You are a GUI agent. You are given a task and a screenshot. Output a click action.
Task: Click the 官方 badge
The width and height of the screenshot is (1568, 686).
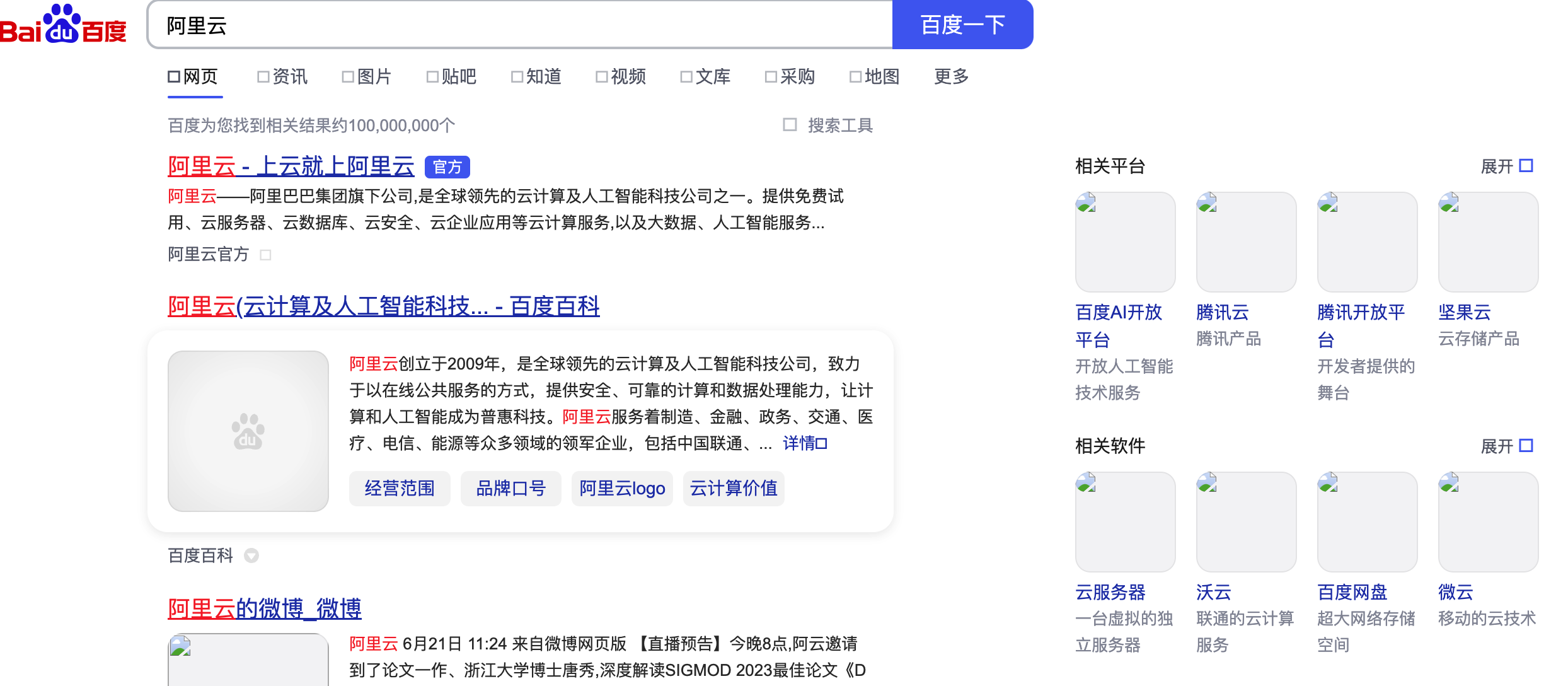(447, 167)
